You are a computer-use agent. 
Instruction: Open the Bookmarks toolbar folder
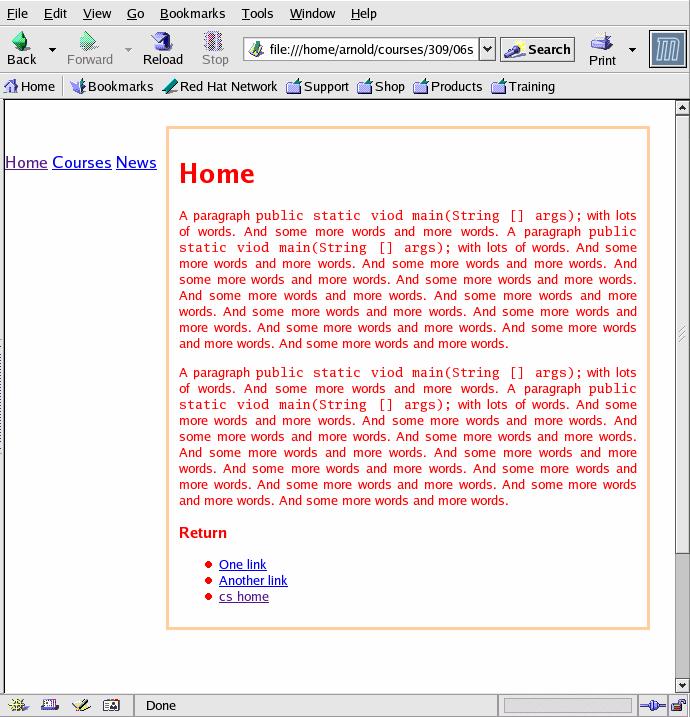(x=112, y=86)
